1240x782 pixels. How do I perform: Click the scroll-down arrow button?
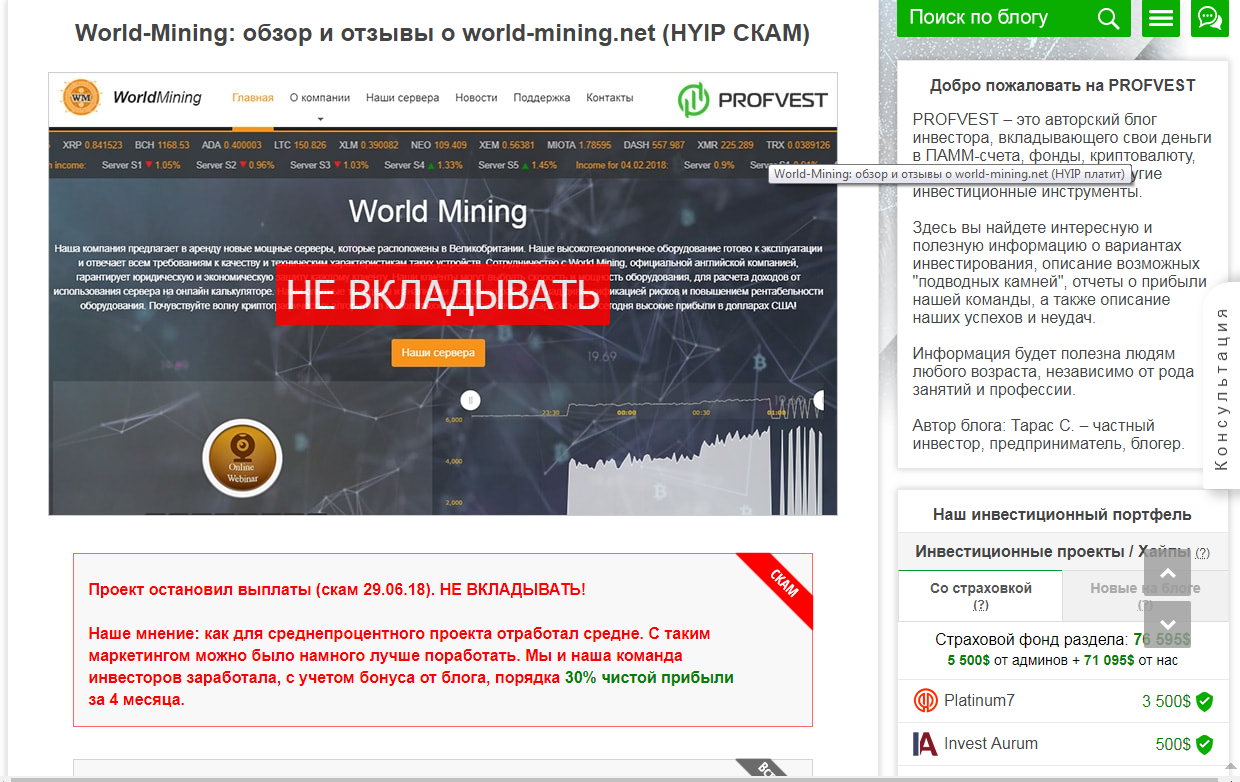tap(1167, 624)
